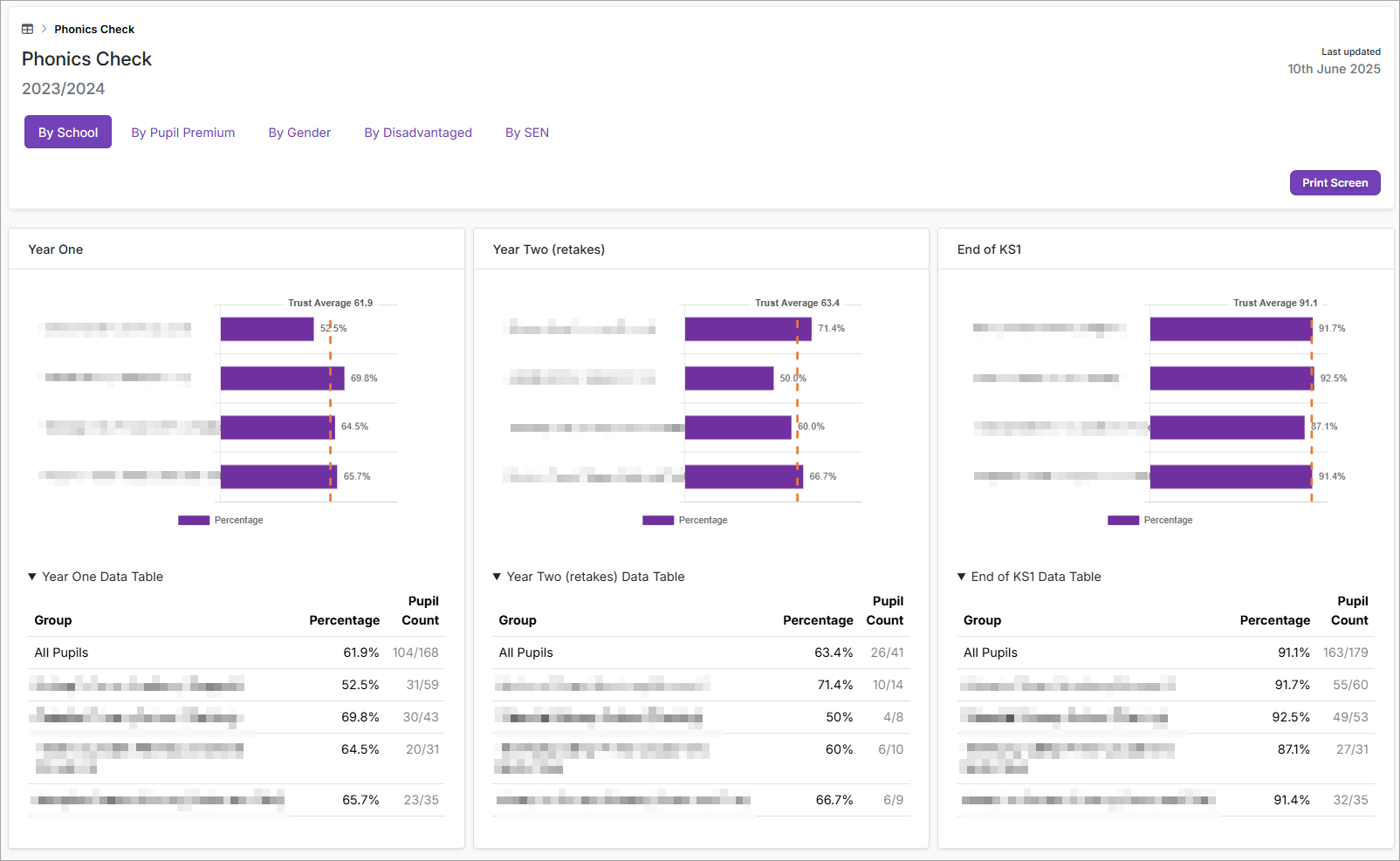Viewport: 1400px width, 861px height.
Task: Toggle Percentage legend in End of KS1 chart
Action: pyautogui.click(x=1150, y=520)
